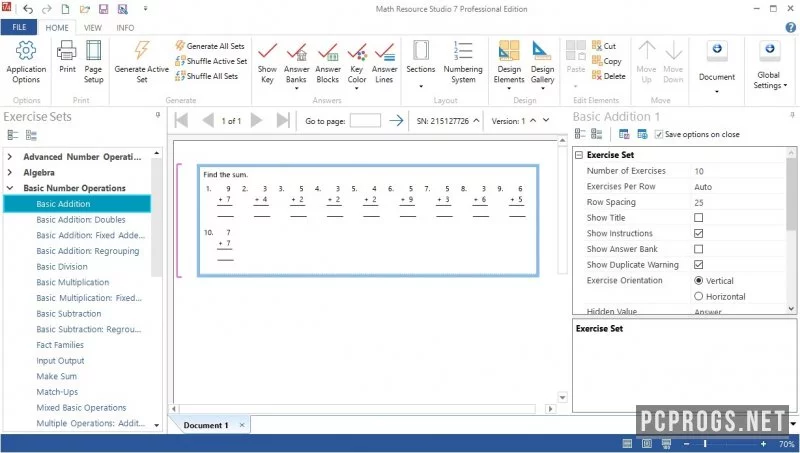Open the Design Gallery dropdown

pyautogui.click(x=542, y=88)
